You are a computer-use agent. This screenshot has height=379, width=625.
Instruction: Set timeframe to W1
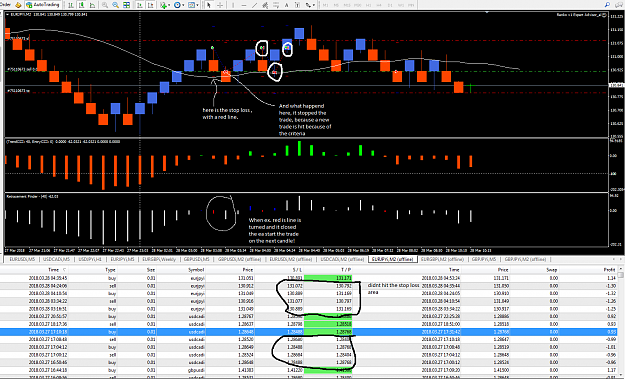[401, 5]
